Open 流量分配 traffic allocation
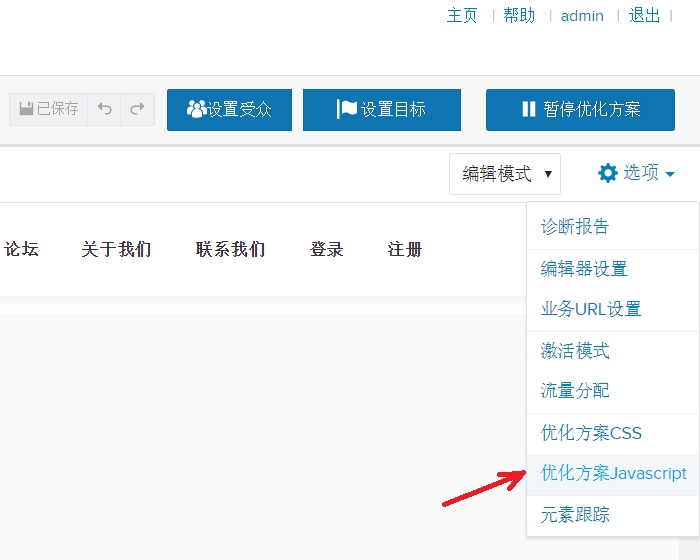Viewport: 700px width, 560px height. coord(575,391)
